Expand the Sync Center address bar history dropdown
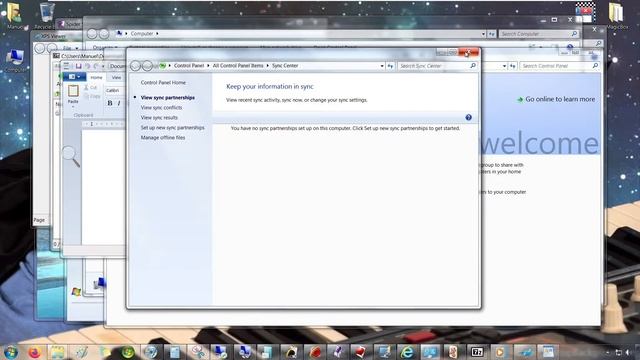 click(x=382, y=66)
